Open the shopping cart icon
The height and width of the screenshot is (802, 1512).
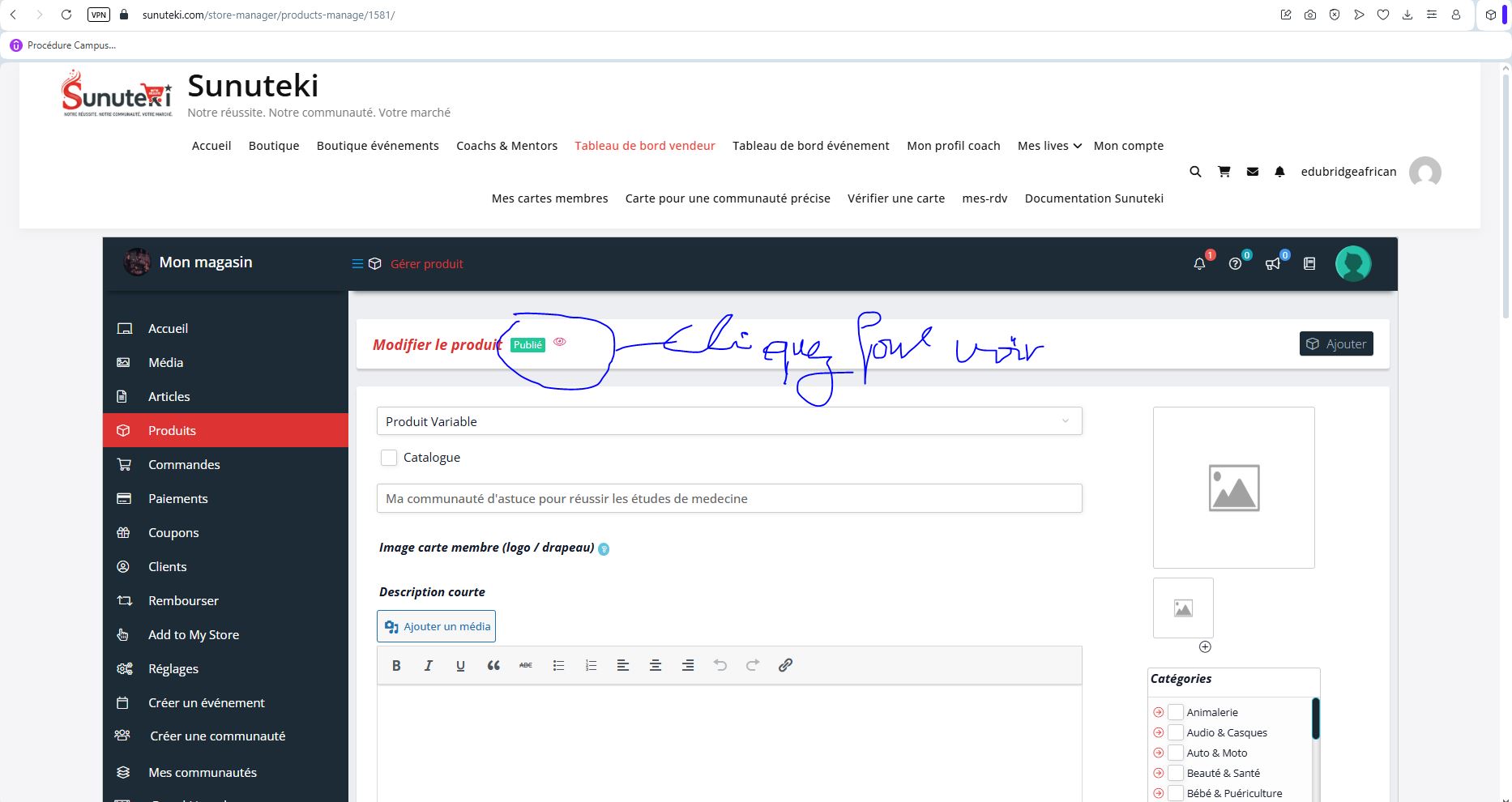(1224, 172)
